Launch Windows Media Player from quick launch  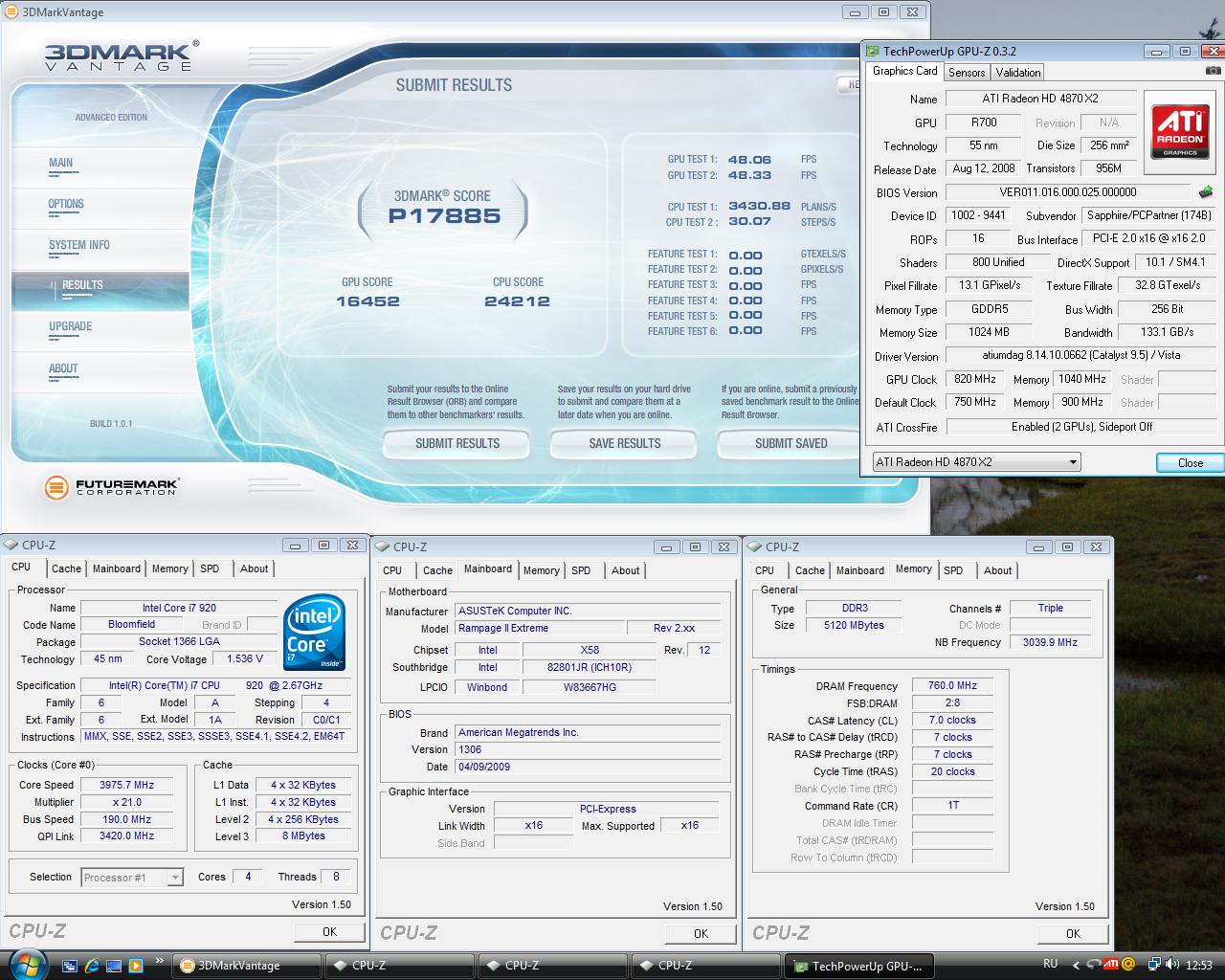click(135, 966)
